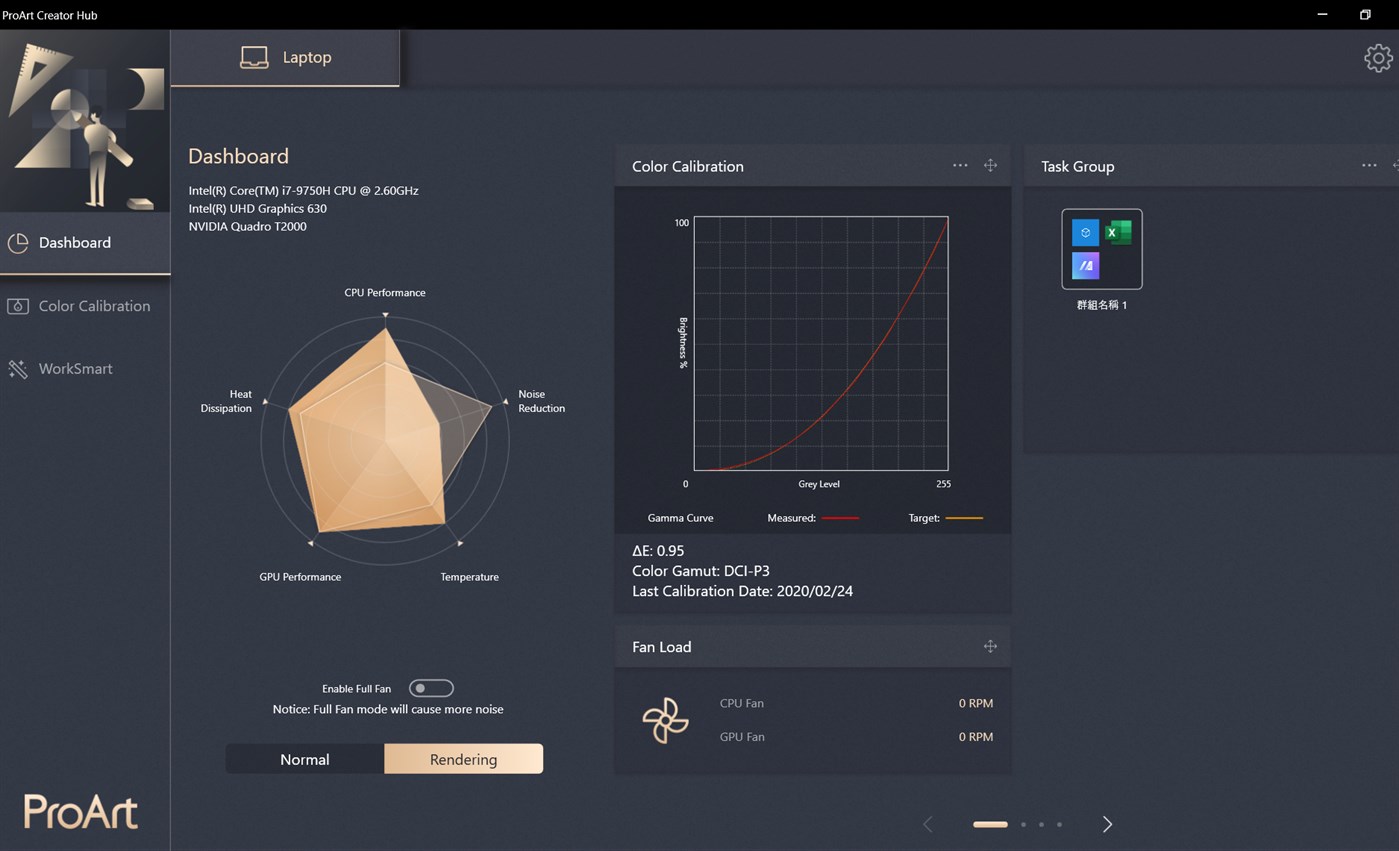Click the Dashboard heading
Screen dimensions: 1399x851
[x=238, y=156]
